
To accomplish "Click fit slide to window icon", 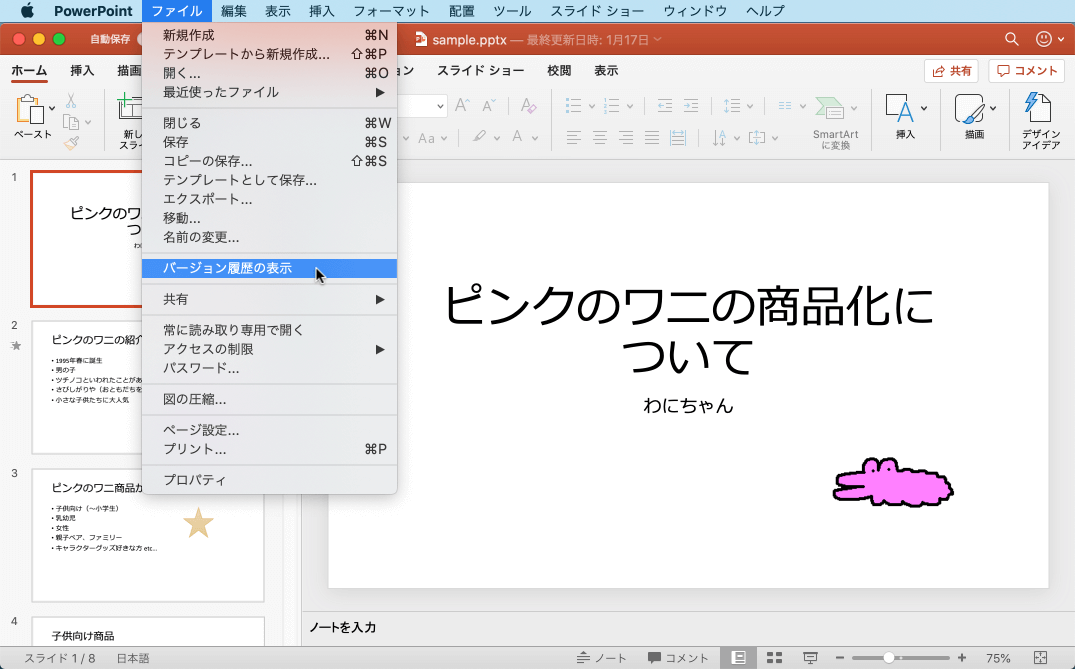I will (1040, 657).
